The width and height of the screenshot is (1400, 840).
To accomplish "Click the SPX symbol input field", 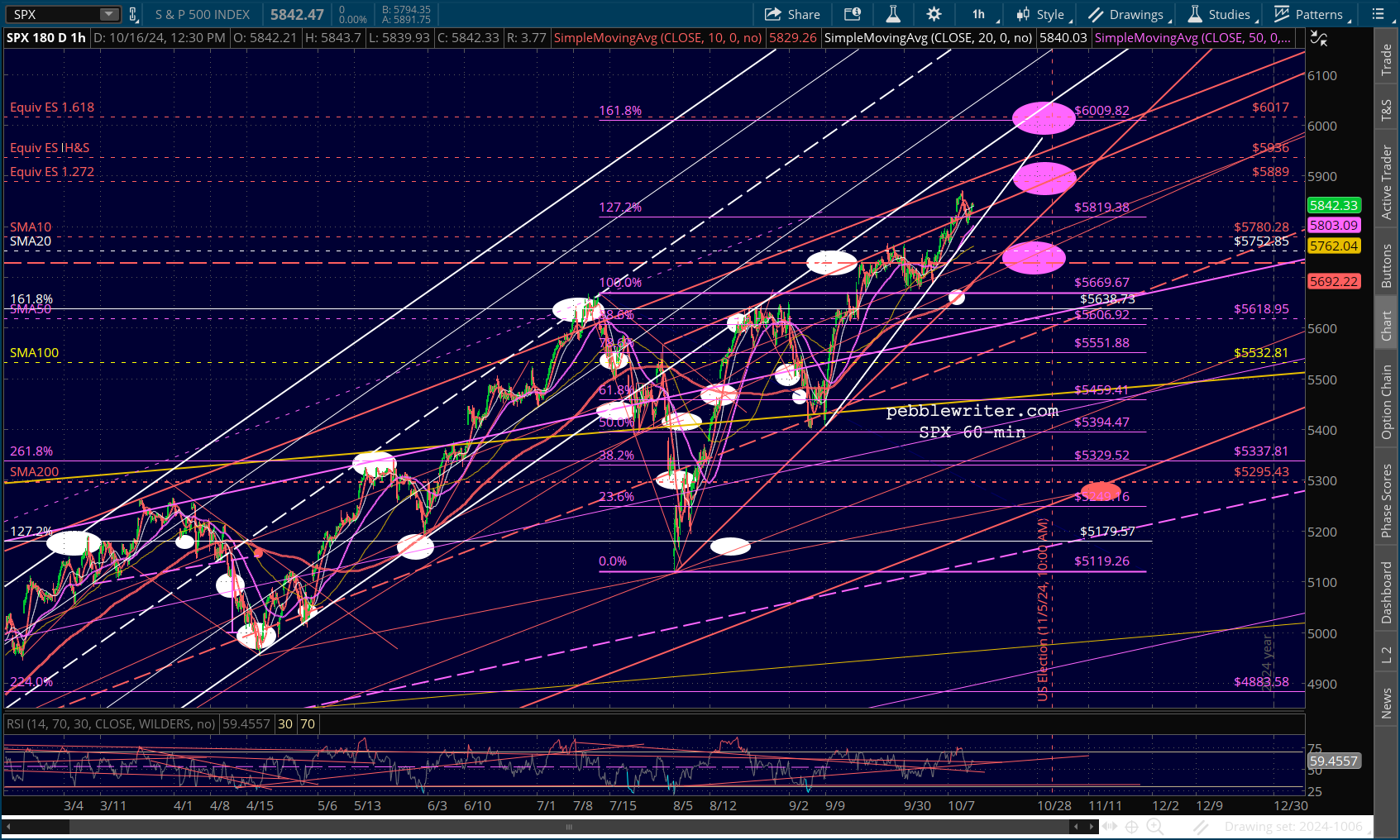I will click(54, 14).
